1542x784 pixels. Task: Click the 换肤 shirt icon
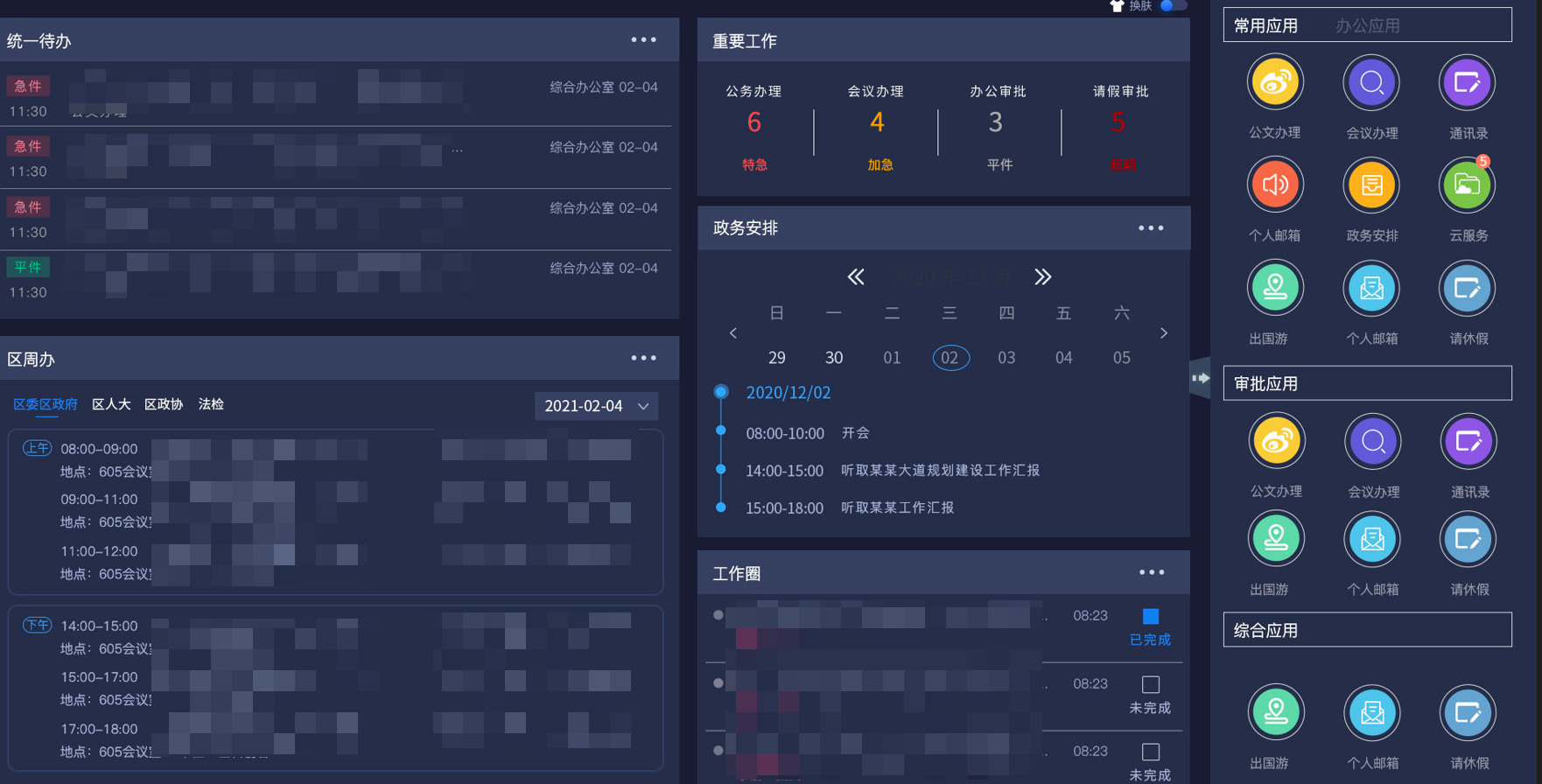(1117, 5)
